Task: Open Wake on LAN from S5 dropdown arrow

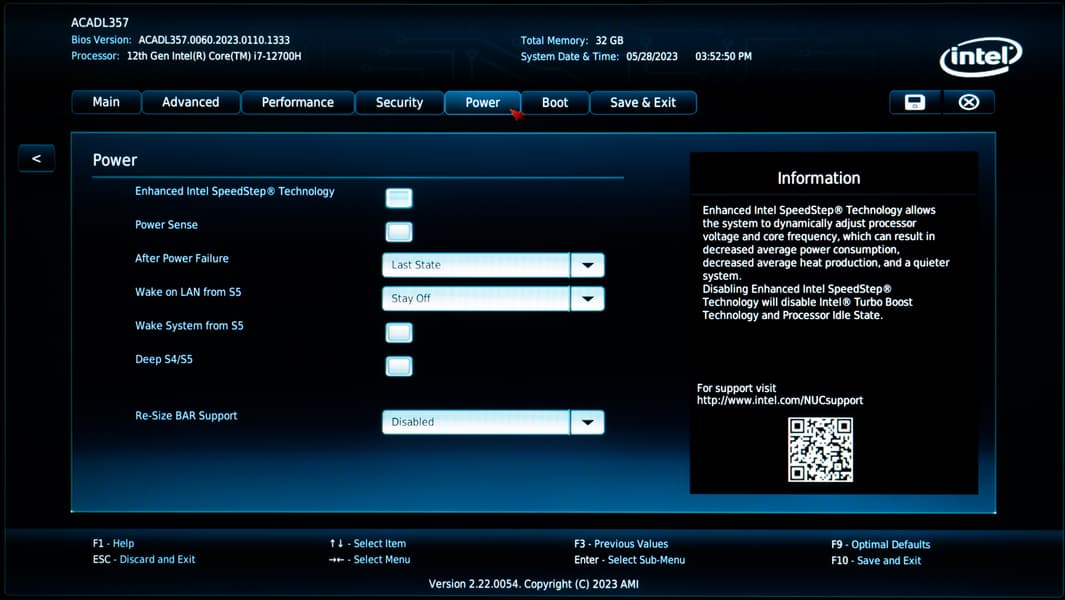Action: pos(588,298)
